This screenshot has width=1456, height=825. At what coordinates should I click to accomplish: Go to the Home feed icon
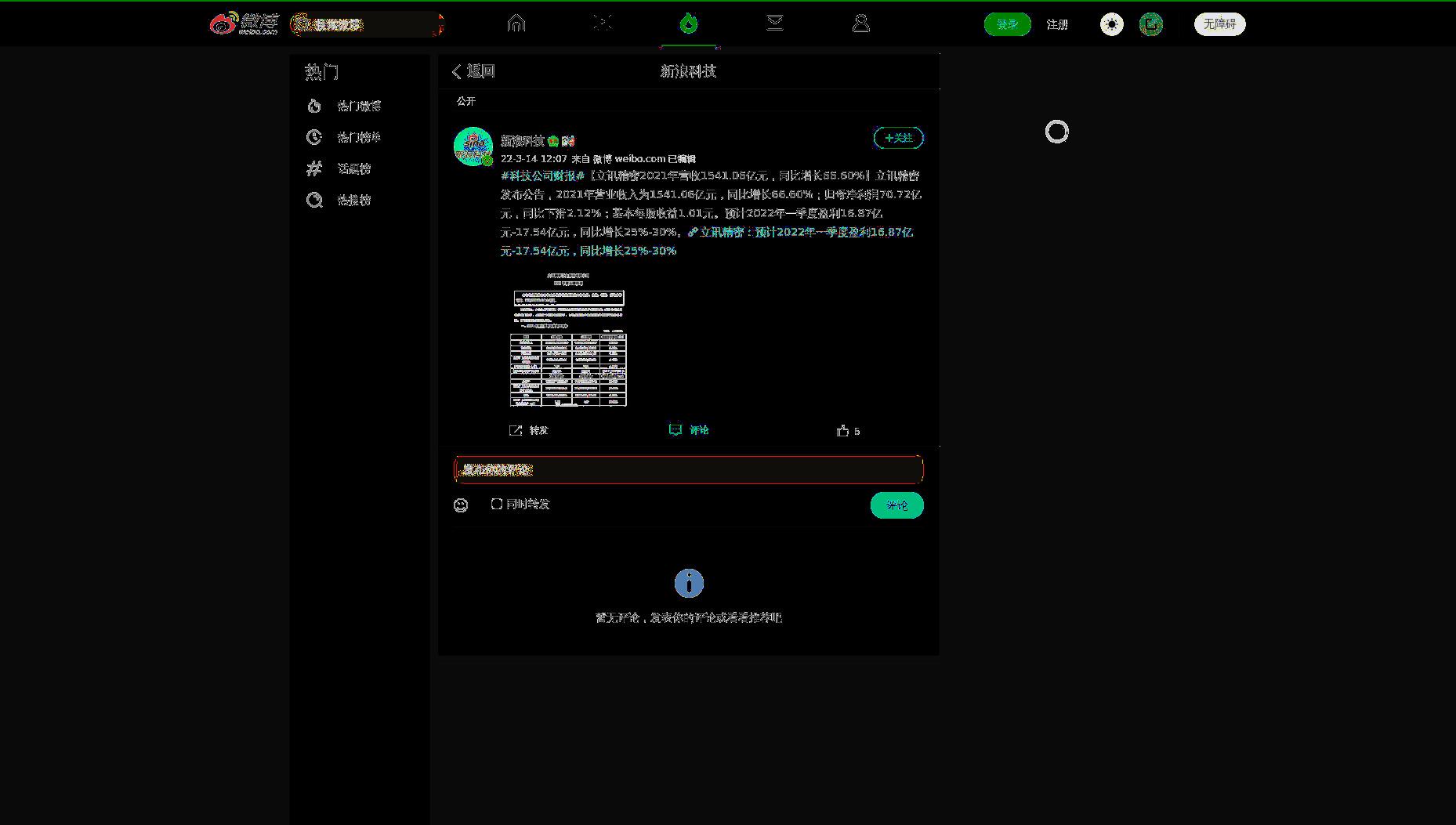pos(516,24)
